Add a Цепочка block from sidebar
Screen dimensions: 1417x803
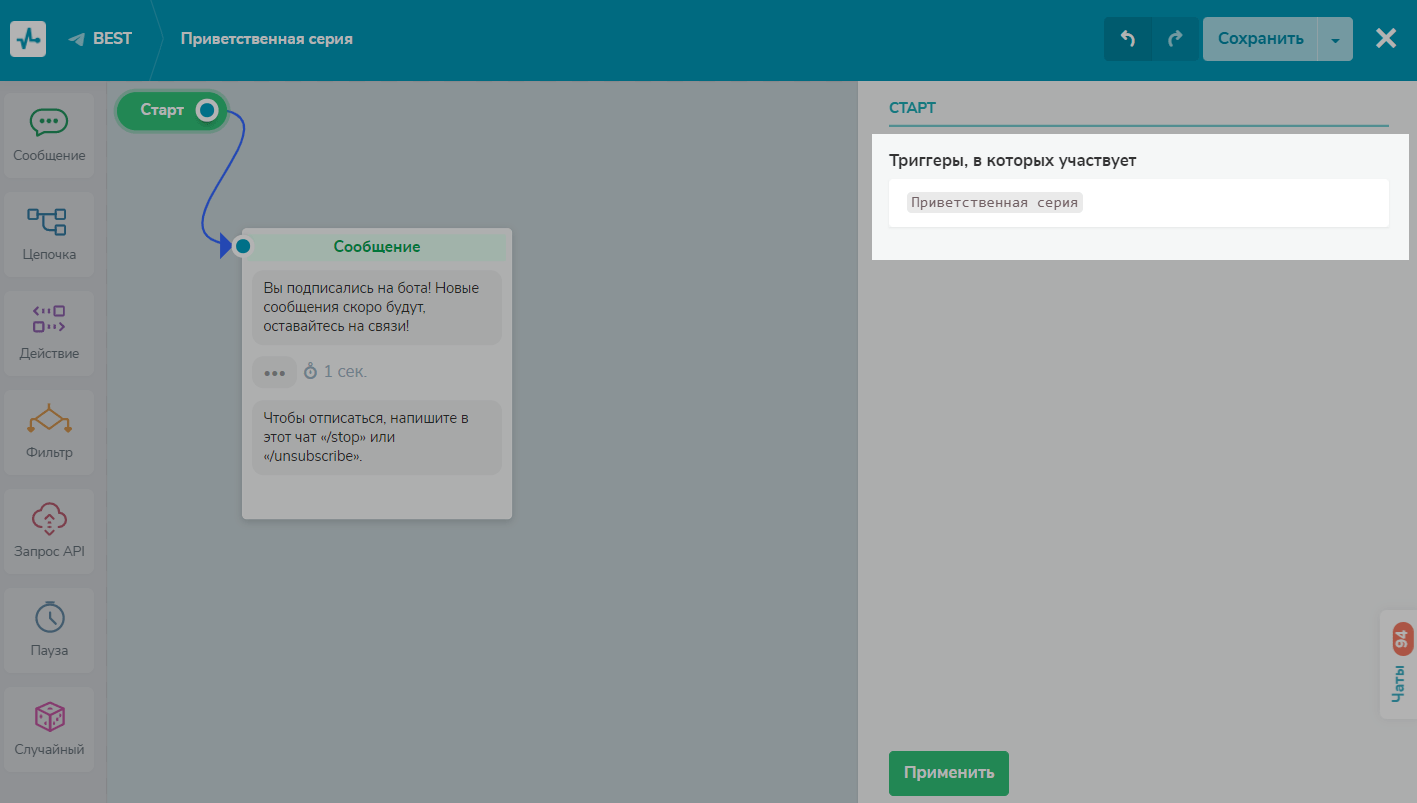coord(49,235)
